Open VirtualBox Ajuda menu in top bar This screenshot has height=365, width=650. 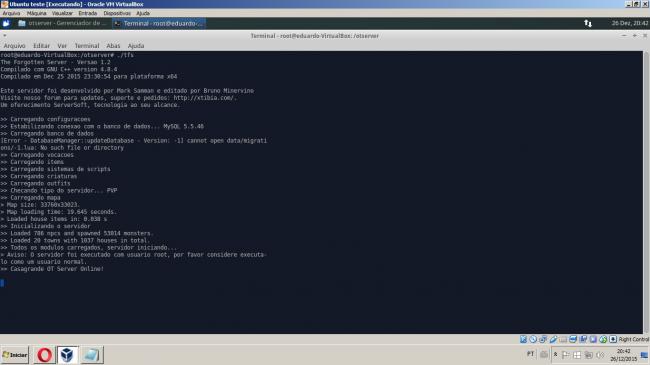tap(143, 13)
